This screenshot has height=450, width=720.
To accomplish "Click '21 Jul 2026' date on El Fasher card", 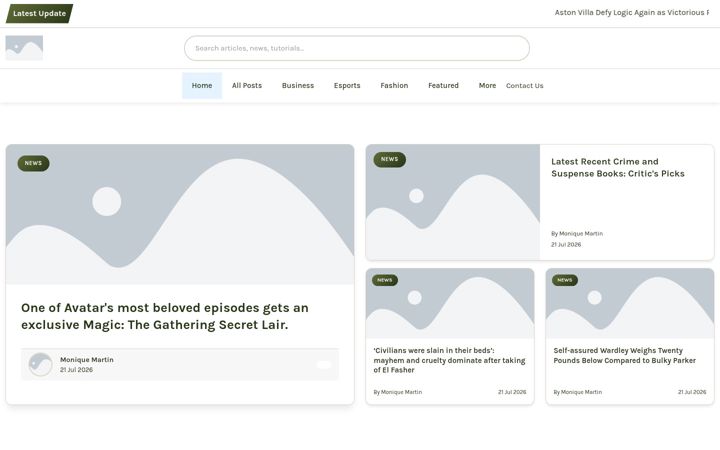I will (x=512, y=392).
